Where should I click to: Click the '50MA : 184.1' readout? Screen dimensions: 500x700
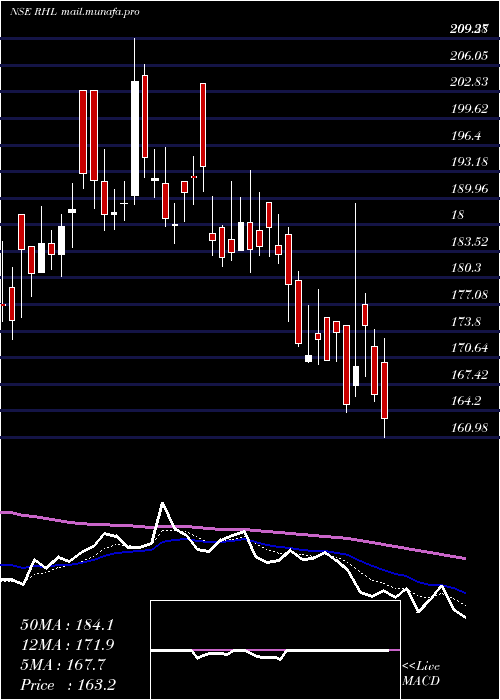pos(67,625)
